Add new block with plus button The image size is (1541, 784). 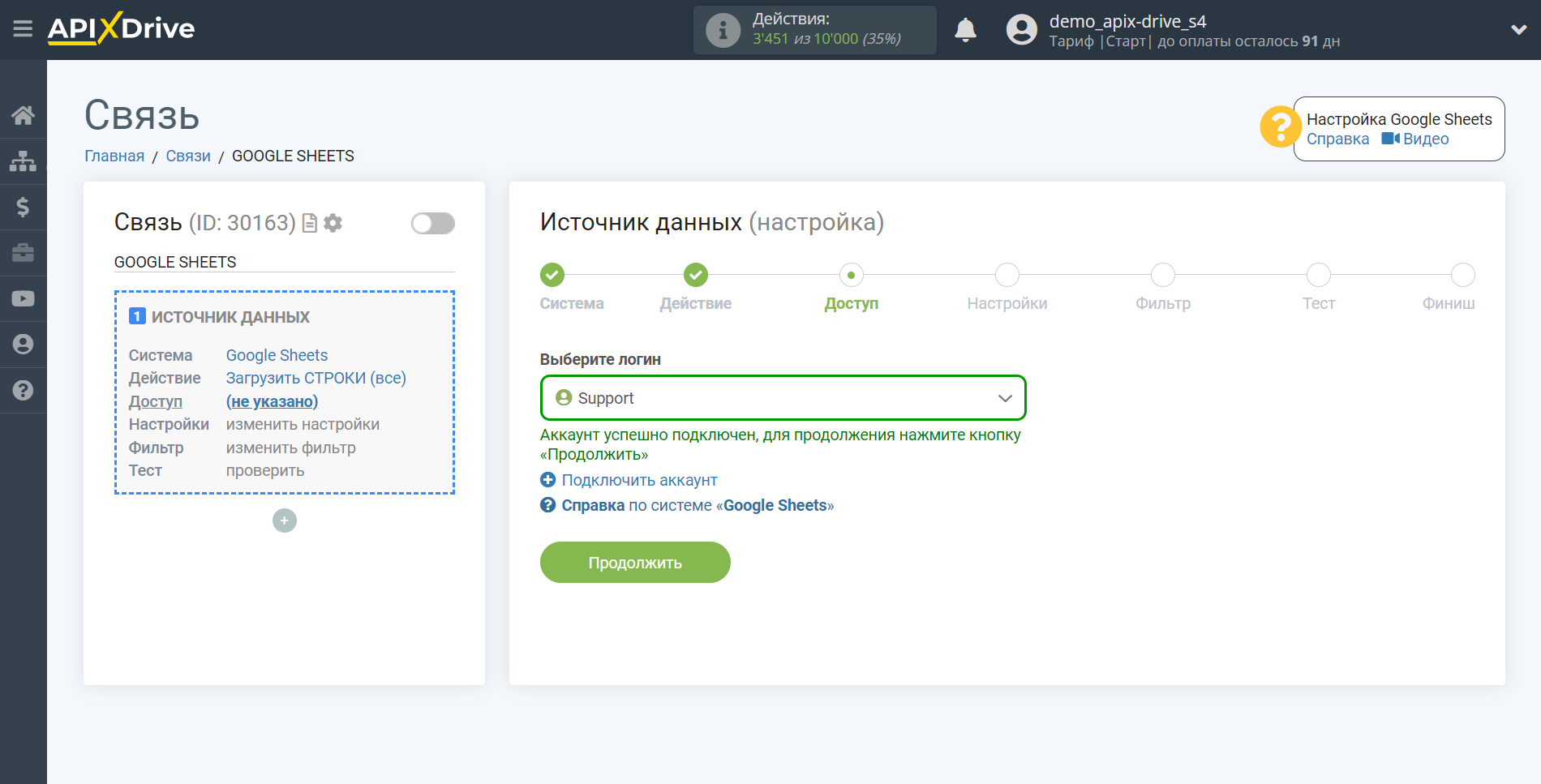coord(285,521)
